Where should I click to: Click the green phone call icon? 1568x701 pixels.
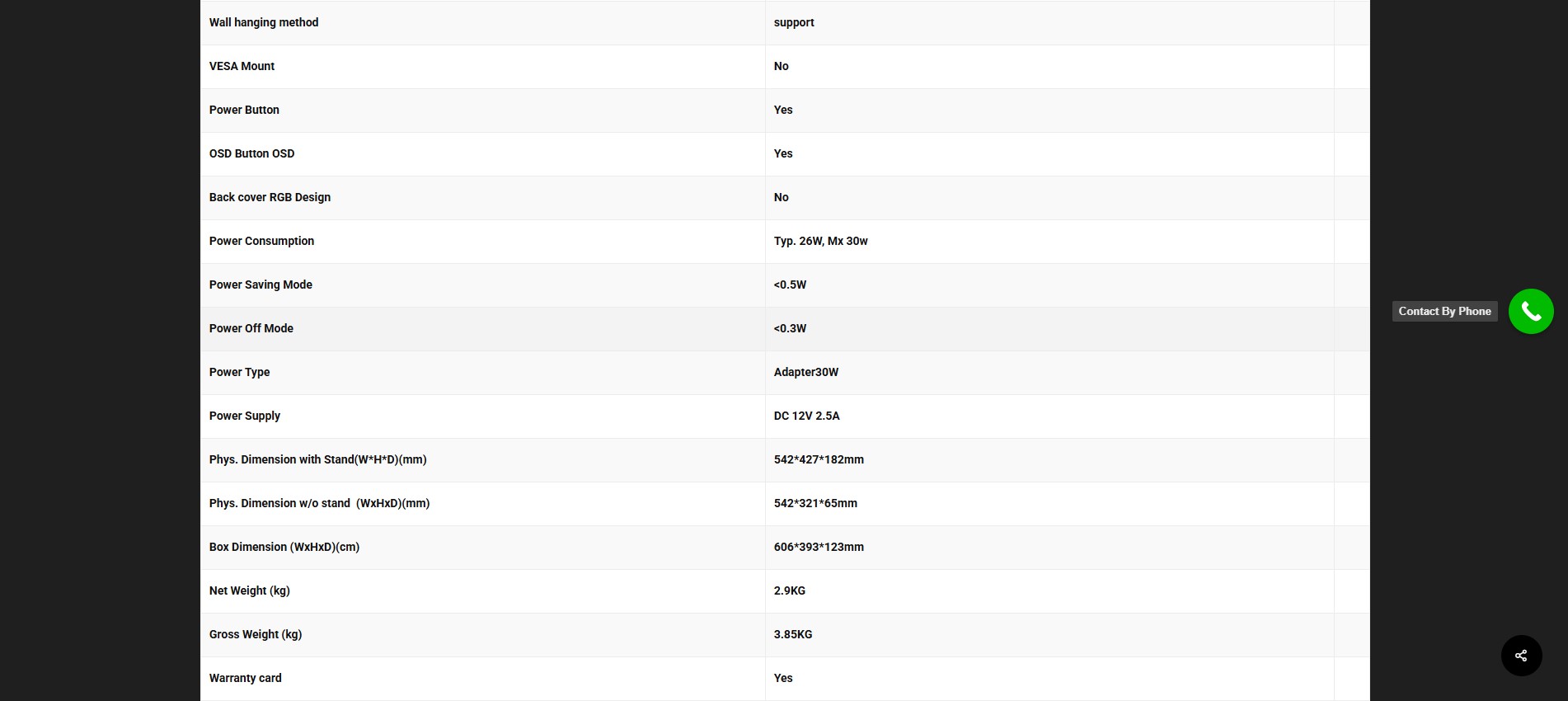1530,312
